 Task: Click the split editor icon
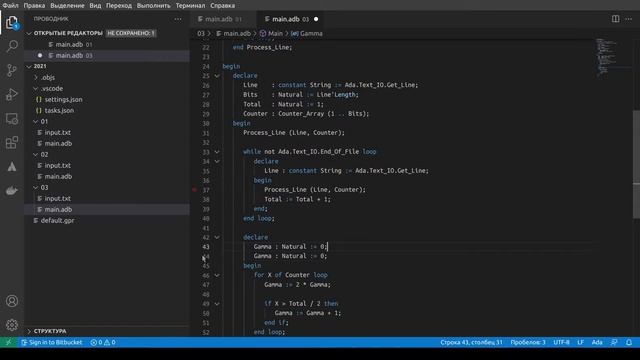[x=615, y=19]
